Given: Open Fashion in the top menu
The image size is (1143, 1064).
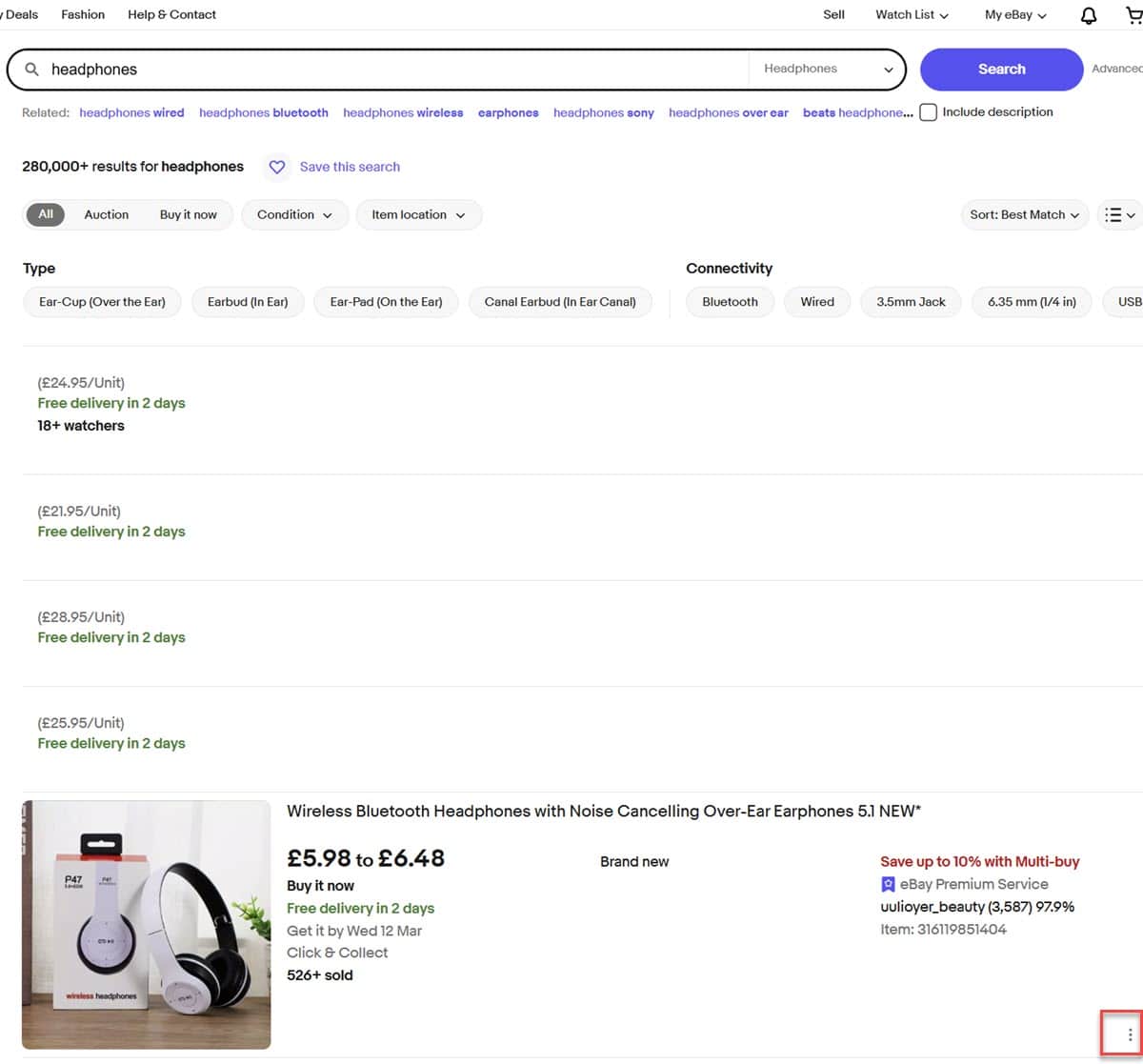Looking at the screenshot, I should 83,14.
